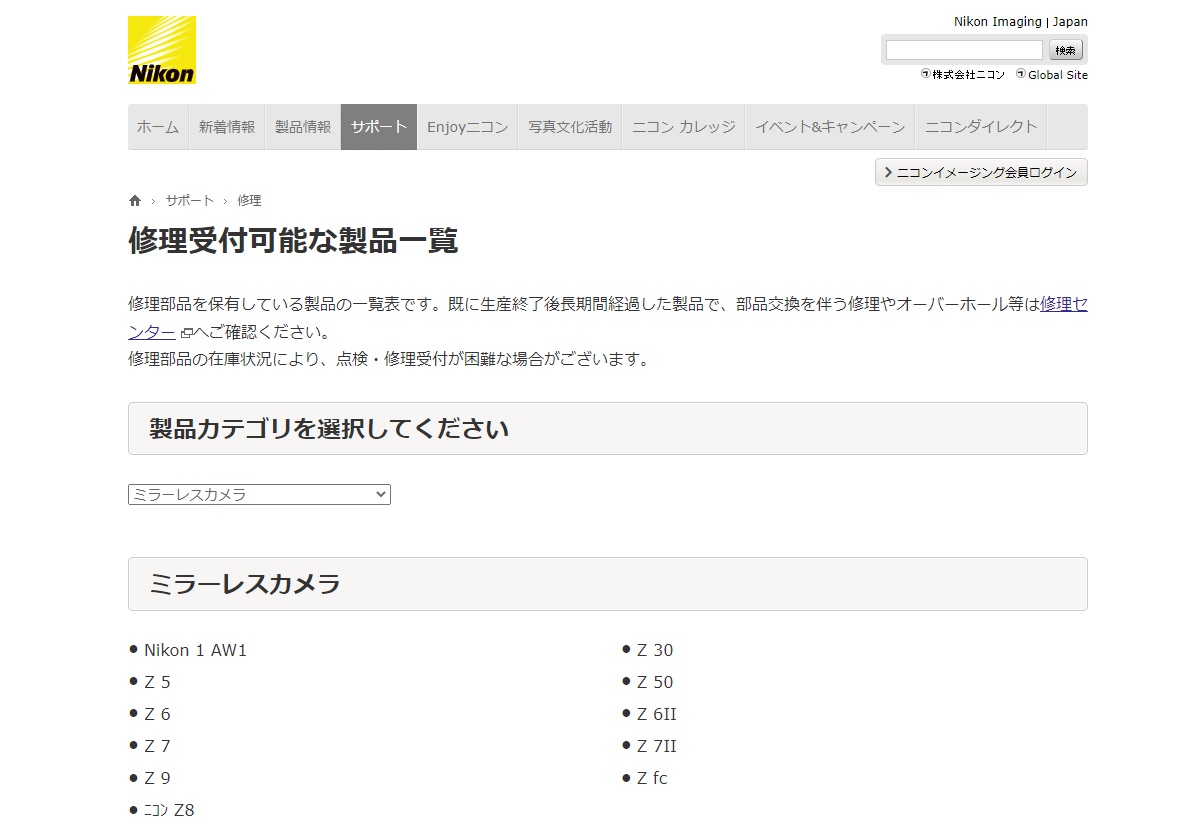The image size is (1182, 840).
Task: Open the Global Site link
Action: (1052, 75)
